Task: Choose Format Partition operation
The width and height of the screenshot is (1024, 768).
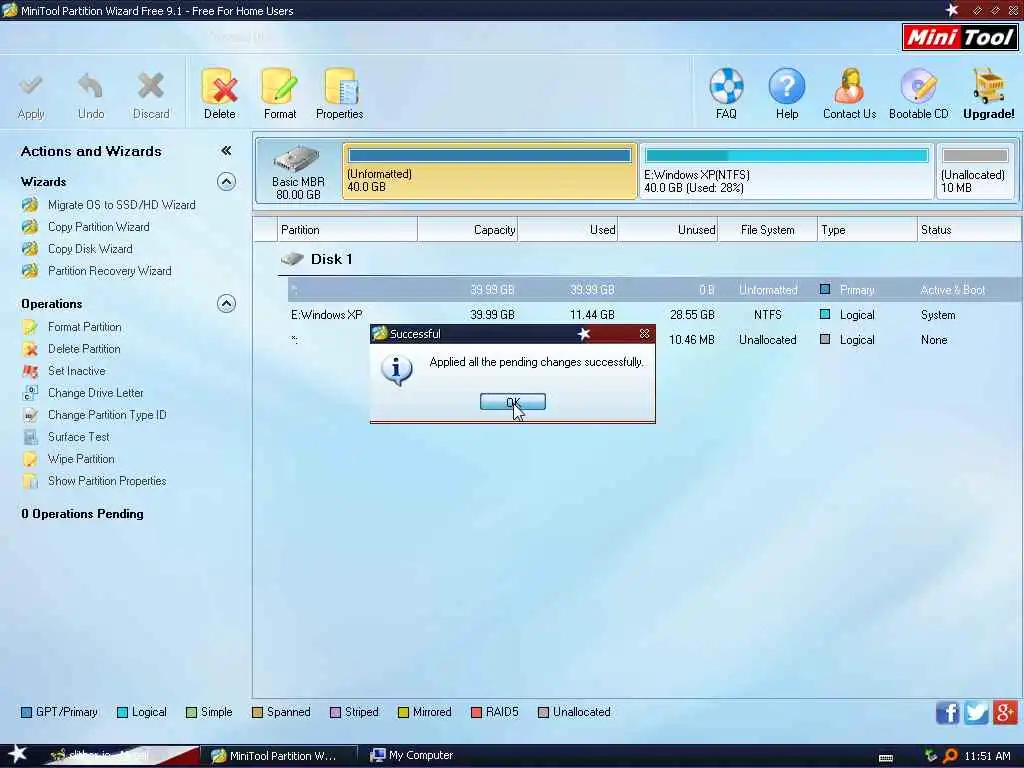Action: click(84, 327)
